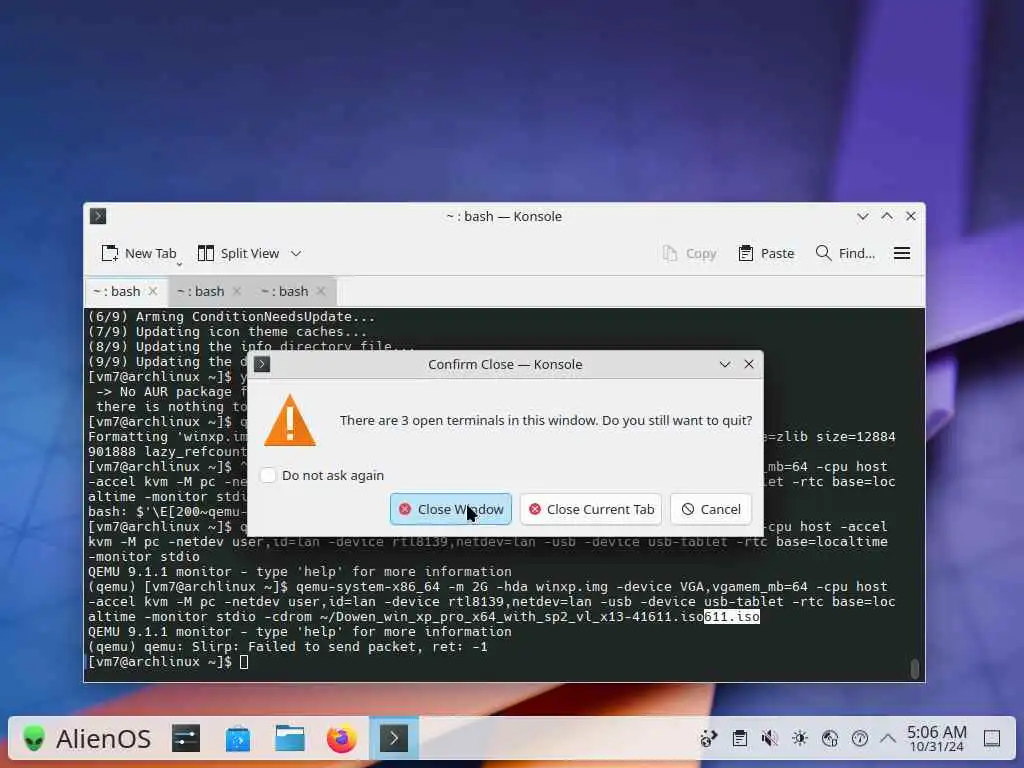1024x768 pixels.
Task: Open the Split View layout
Action: [x=238, y=253]
